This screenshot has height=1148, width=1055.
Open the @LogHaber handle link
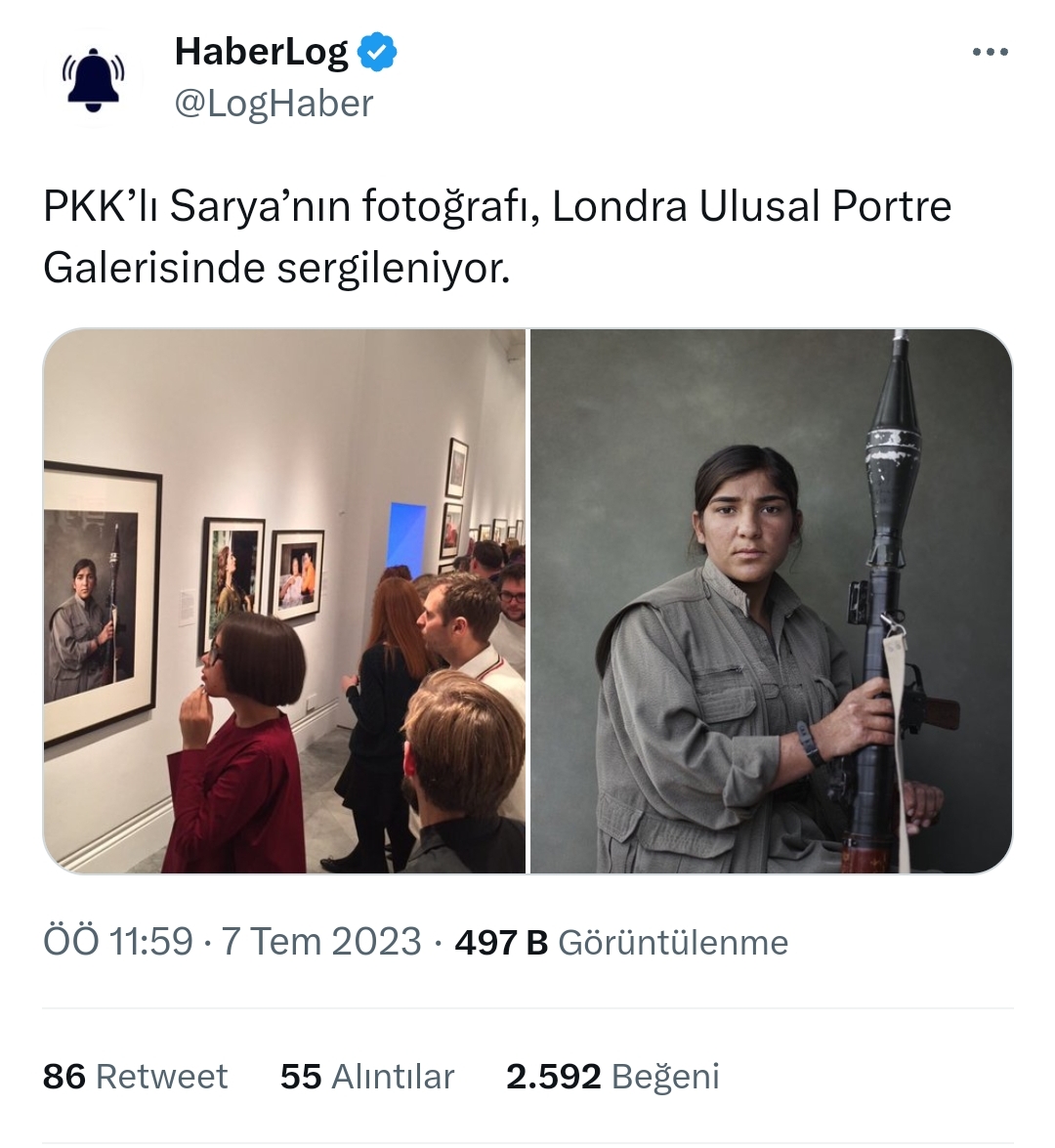(x=274, y=104)
